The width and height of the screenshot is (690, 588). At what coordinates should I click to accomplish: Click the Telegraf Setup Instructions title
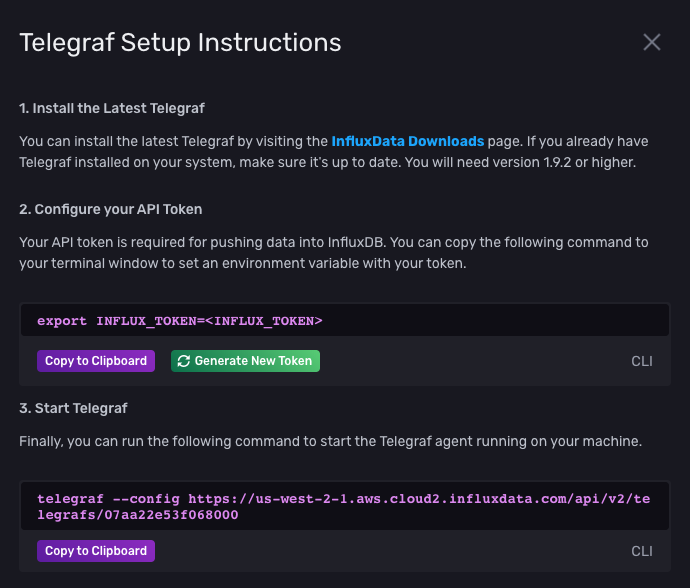181,43
